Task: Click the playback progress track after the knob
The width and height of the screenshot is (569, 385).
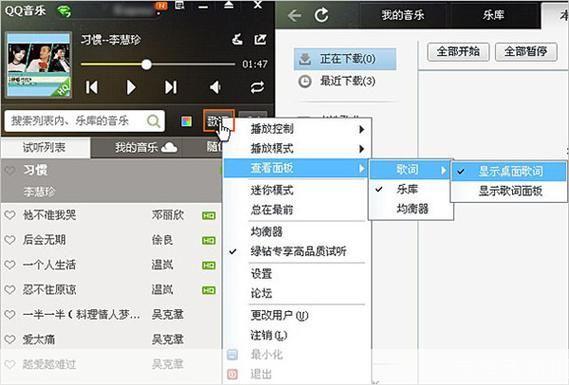Action: [x=193, y=65]
